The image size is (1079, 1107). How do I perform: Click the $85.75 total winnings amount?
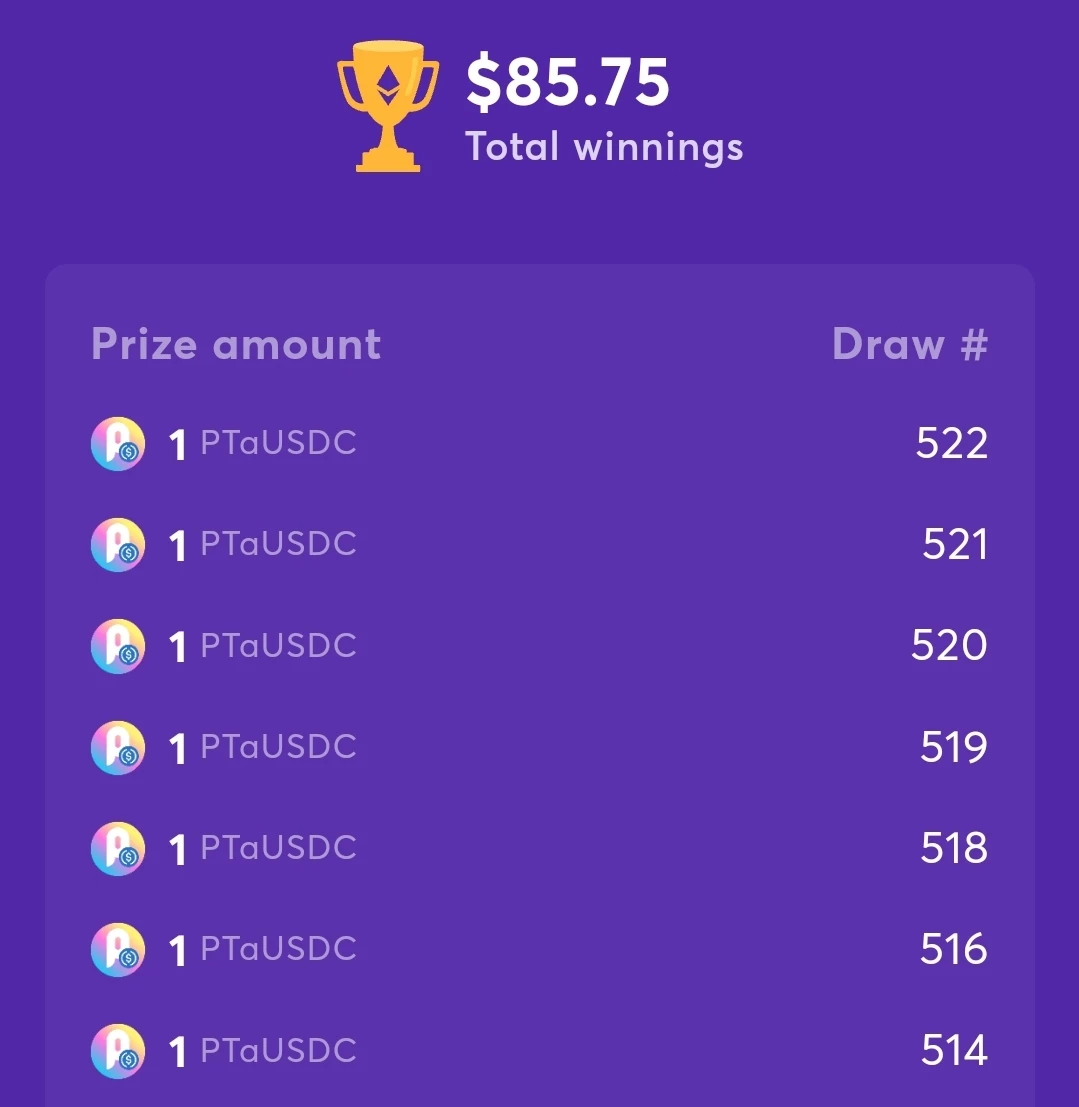tap(568, 83)
